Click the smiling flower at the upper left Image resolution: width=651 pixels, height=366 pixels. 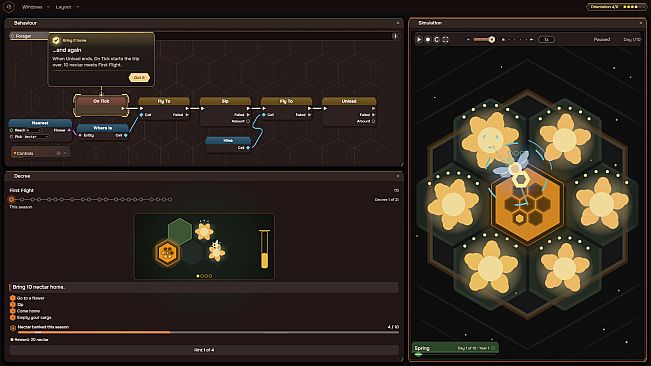(490, 139)
